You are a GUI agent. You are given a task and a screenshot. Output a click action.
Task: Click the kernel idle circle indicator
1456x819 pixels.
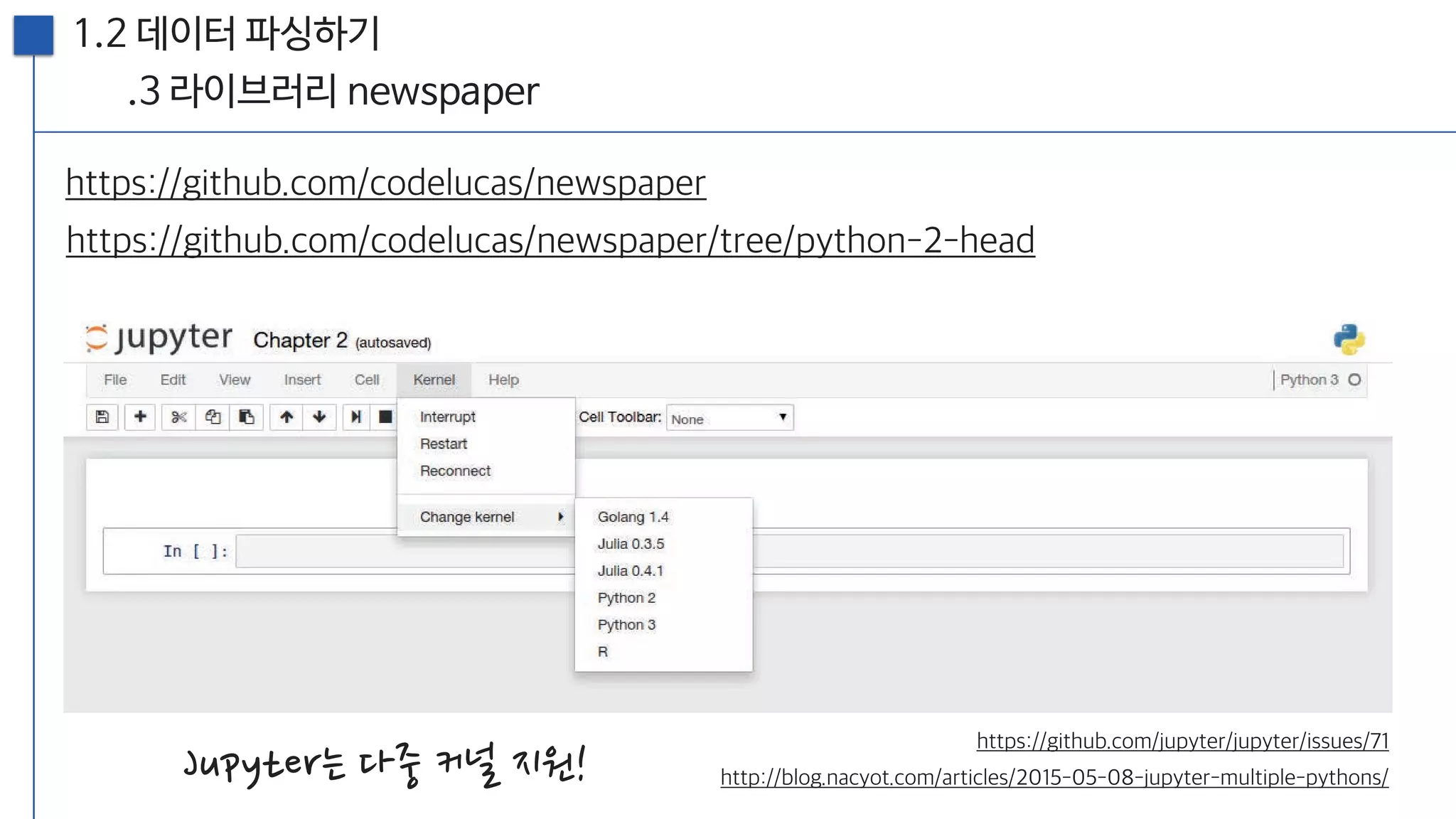1354,380
